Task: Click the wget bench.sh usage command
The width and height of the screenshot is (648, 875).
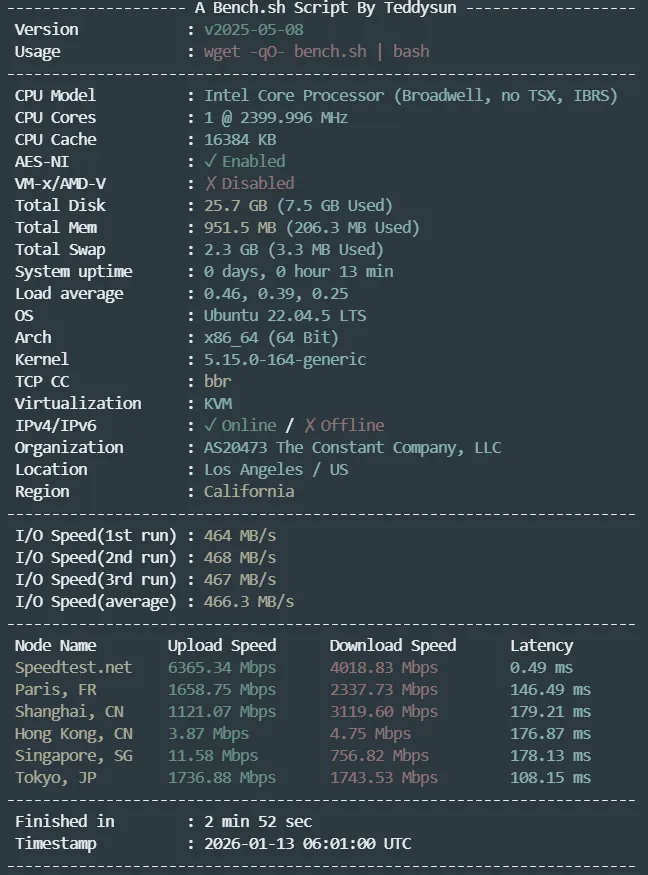Action: [x=316, y=51]
